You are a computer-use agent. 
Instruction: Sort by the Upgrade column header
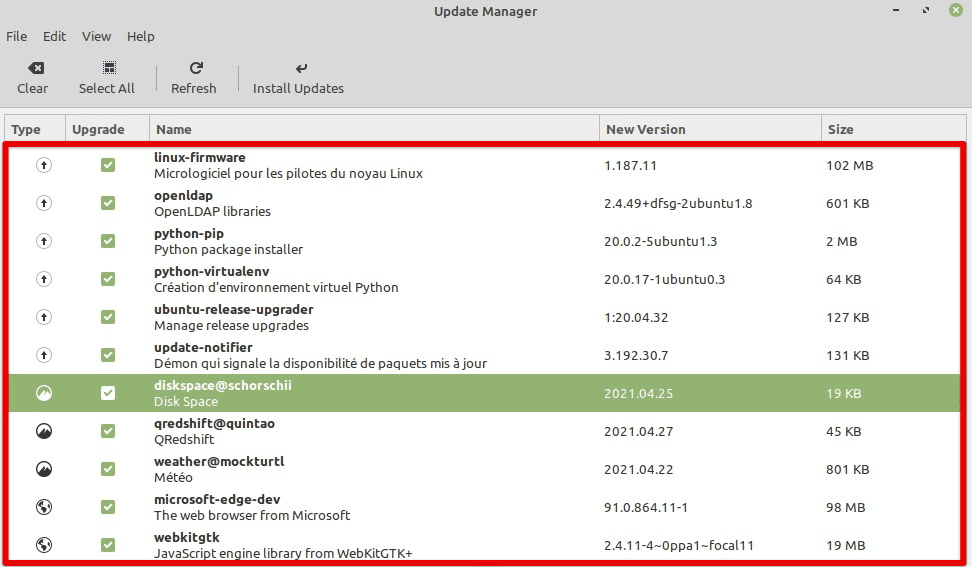107,130
